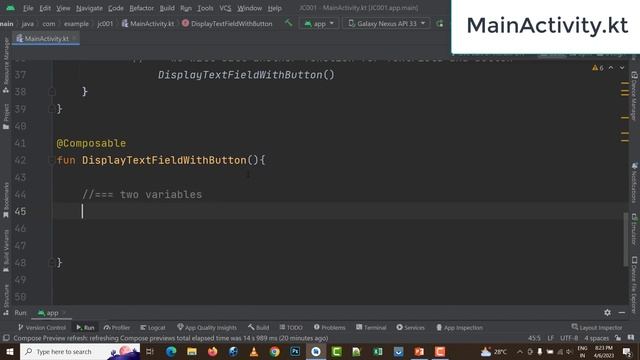Viewport: 640px width, 360px height.
Task: Click the DisplayTextFieldWithButton() call on line 37
Action: pos(246,75)
